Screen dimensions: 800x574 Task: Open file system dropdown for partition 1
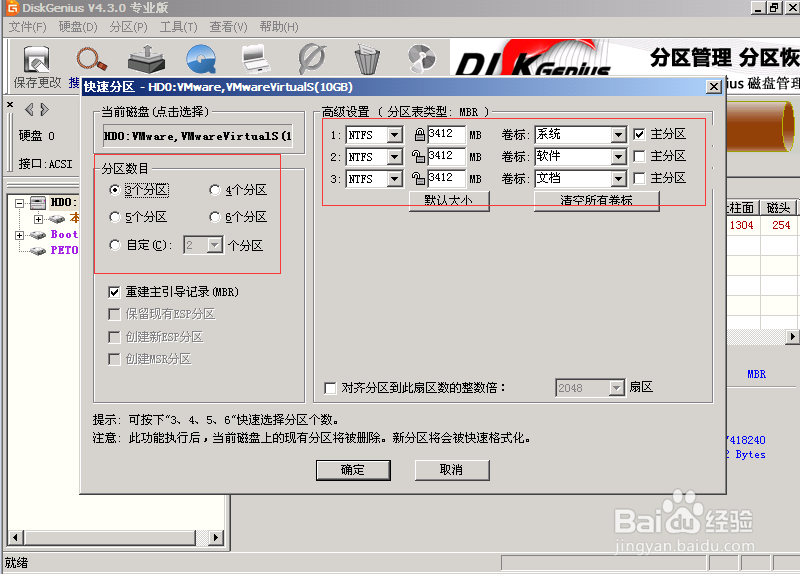(x=394, y=135)
